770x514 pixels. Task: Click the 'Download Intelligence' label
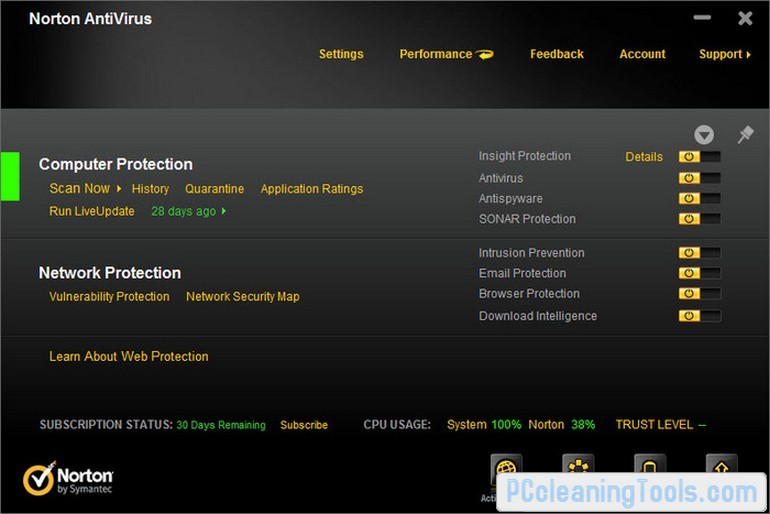(538, 316)
